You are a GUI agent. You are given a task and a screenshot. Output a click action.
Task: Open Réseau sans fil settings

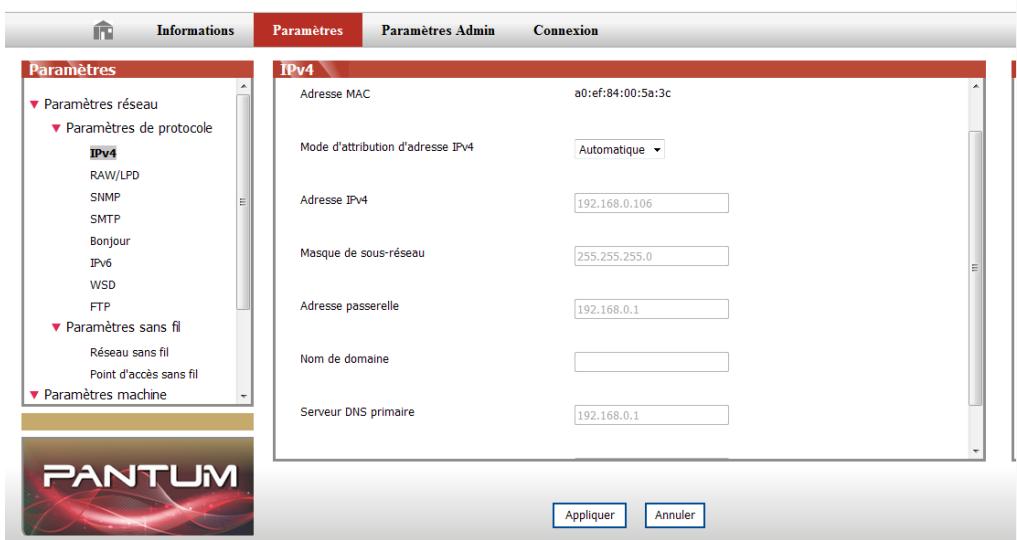click(130, 352)
